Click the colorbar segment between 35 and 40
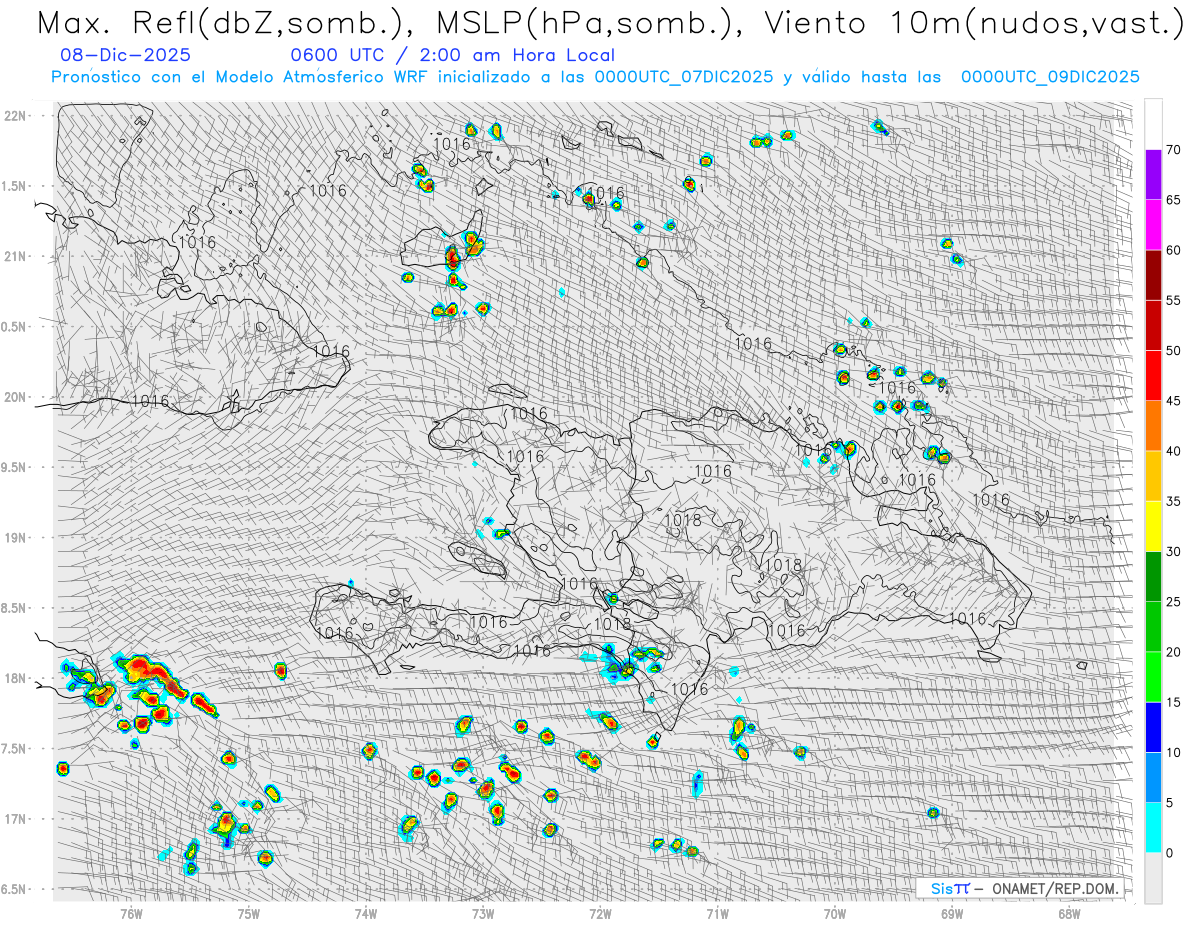Viewport: 1200px width, 927px height. click(1153, 476)
